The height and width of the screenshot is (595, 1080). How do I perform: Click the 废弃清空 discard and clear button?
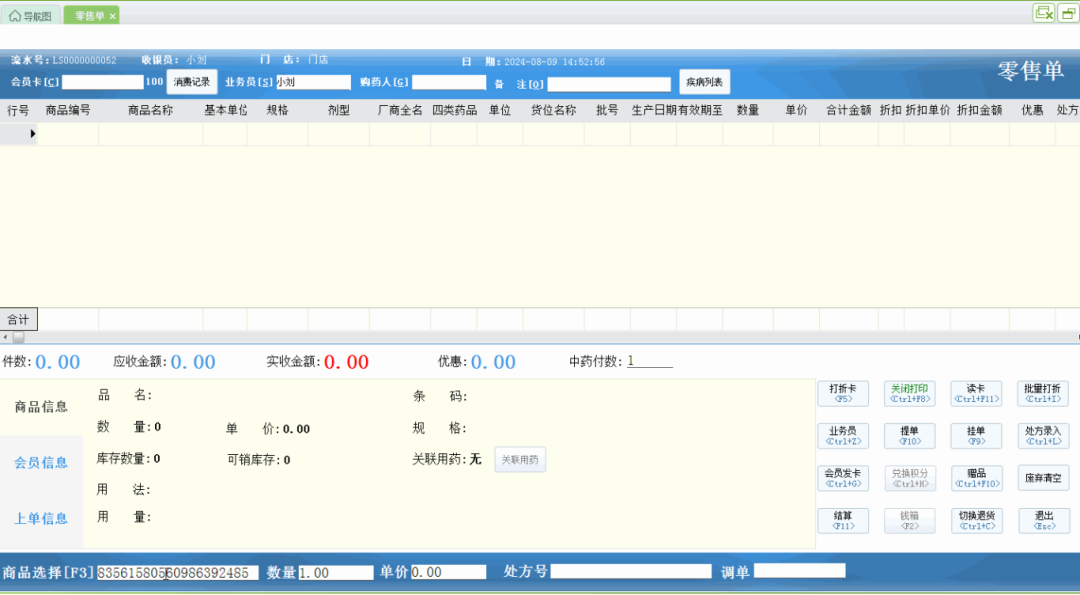tap(1043, 477)
